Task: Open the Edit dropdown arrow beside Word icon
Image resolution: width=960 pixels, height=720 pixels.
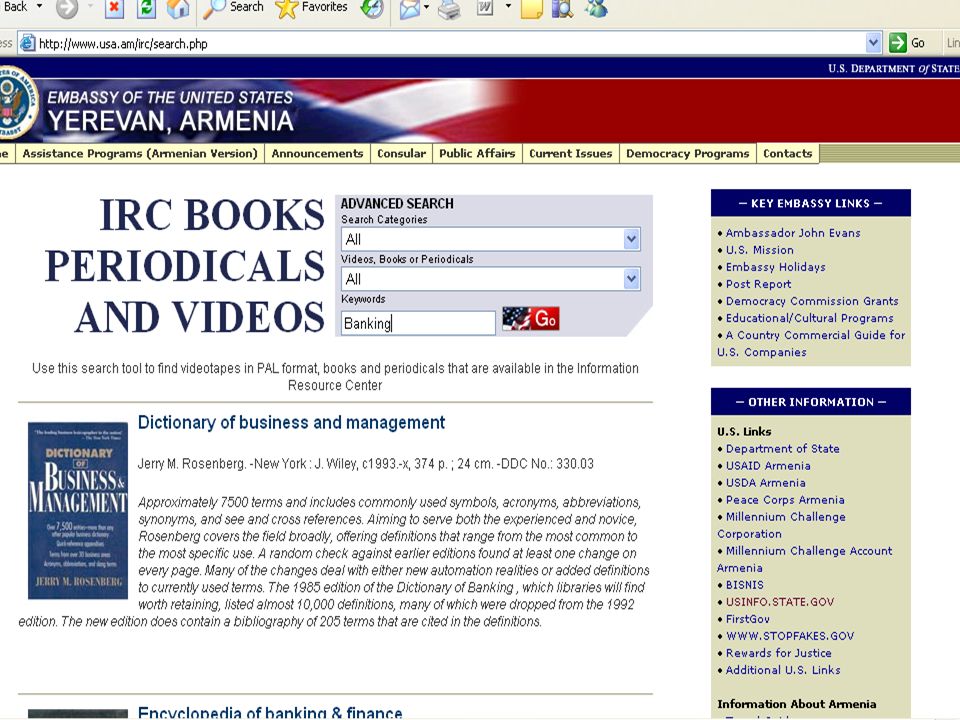Action: point(508,7)
